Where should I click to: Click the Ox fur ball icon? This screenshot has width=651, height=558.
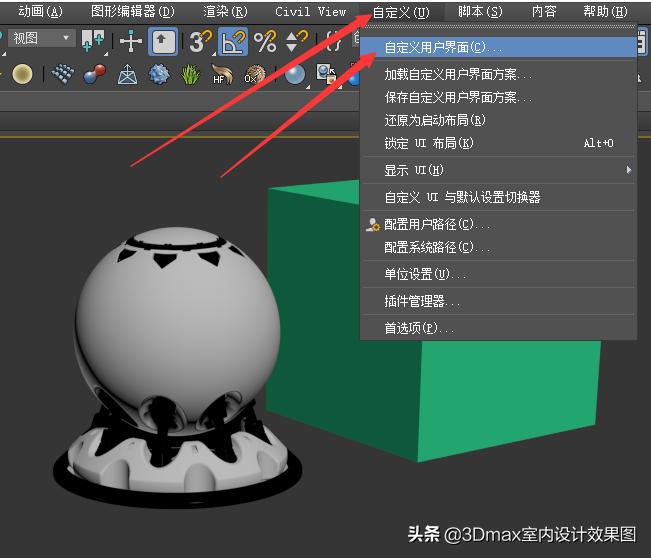pyautogui.click(x=255, y=75)
